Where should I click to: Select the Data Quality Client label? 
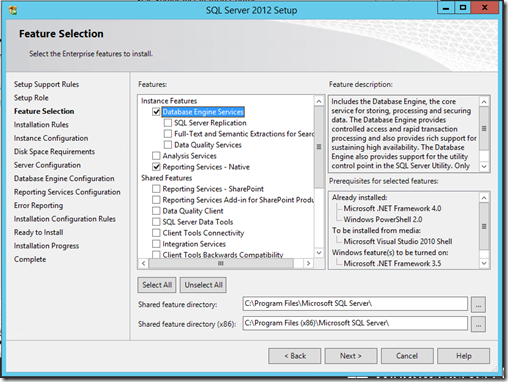point(193,211)
